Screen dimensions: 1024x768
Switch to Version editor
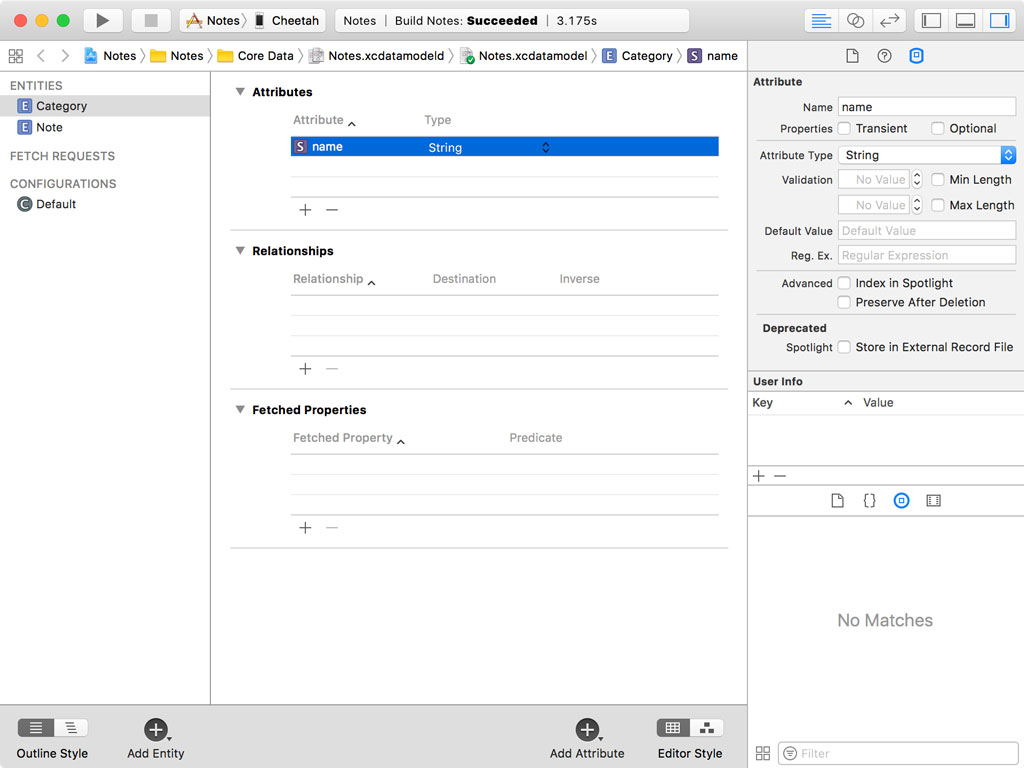coord(888,20)
